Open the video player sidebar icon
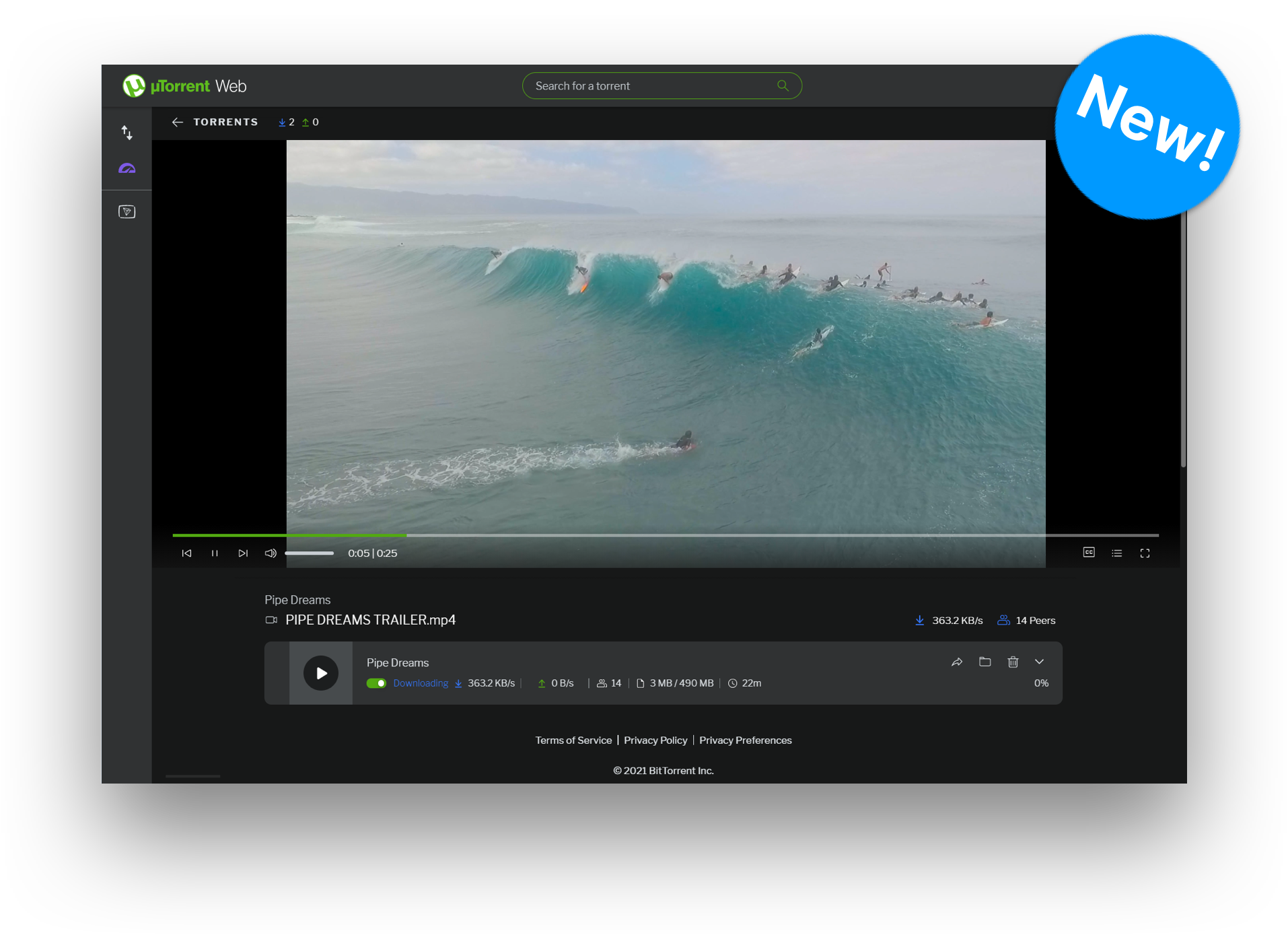1288x935 pixels. pos(127,212)
